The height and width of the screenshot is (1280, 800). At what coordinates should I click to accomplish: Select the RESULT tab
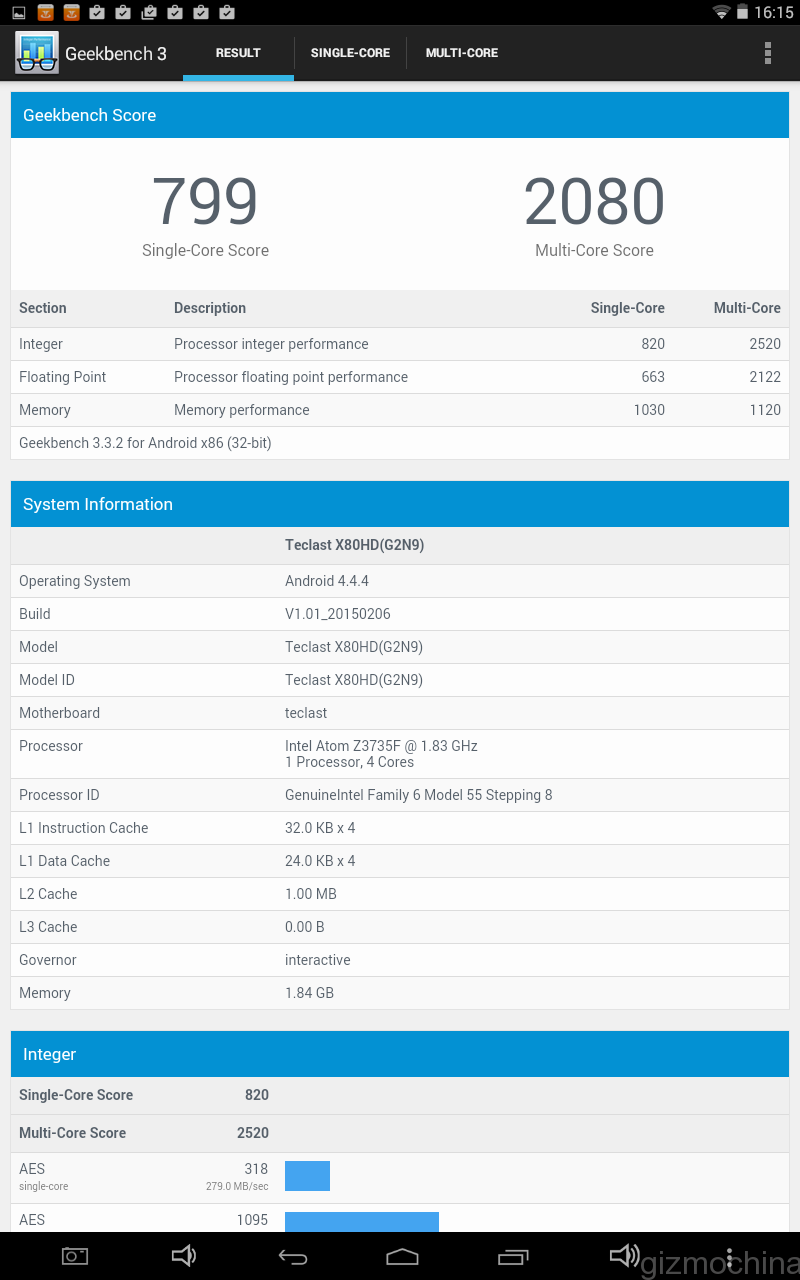click(x=238, y=53)
